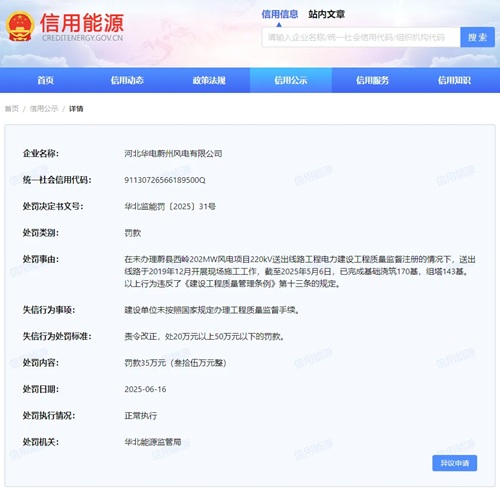
Task: Click the national emblem logo
Action: click(x=20, y=26)
